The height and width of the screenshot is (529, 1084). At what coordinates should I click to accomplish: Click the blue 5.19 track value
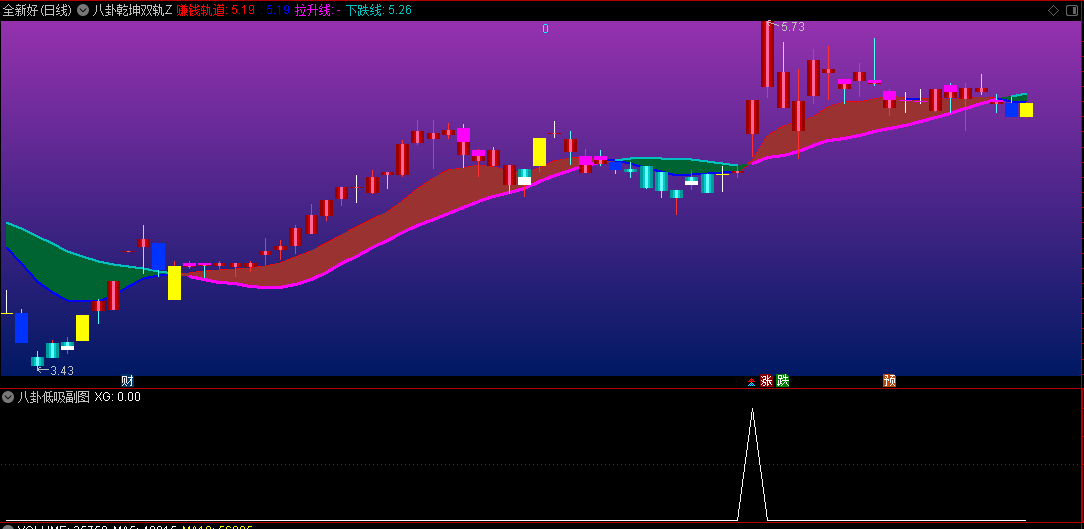click(x=278, y=10)
